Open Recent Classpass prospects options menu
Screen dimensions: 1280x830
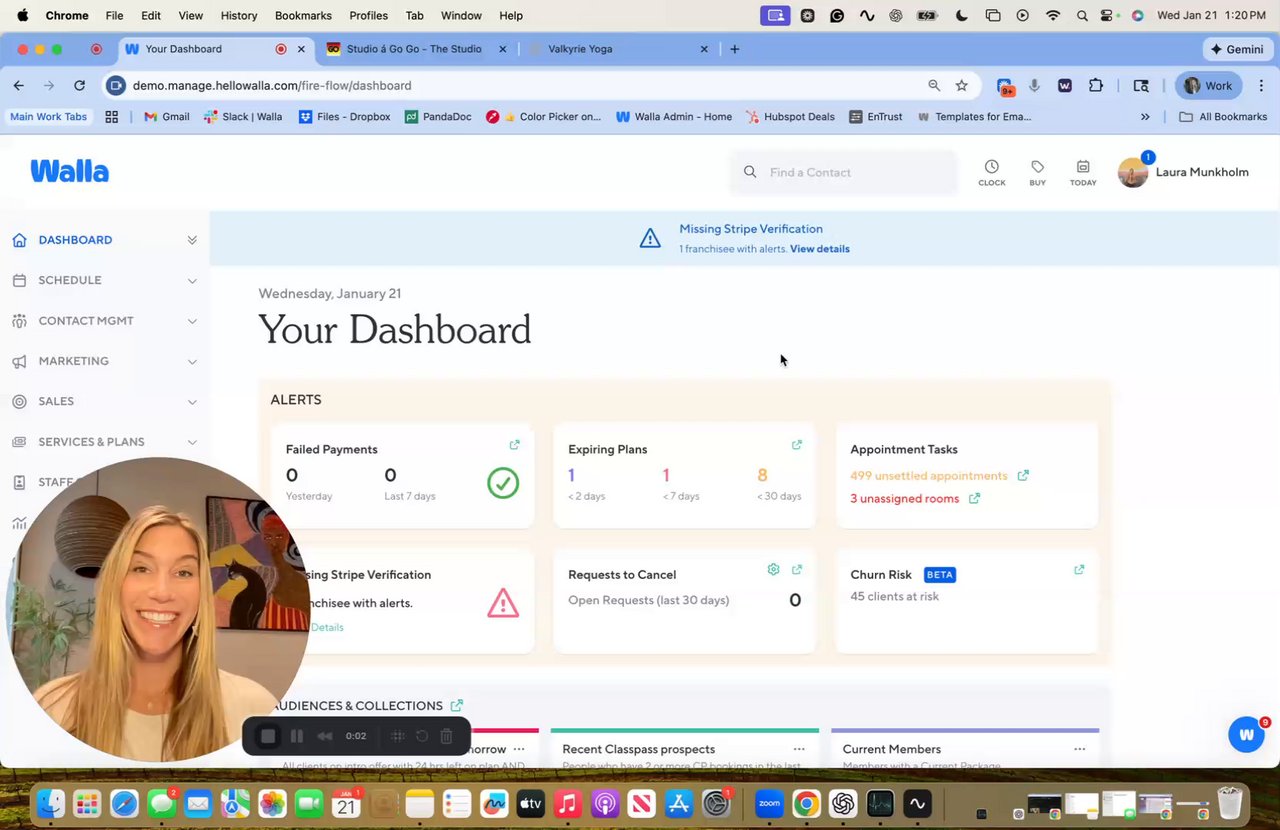click(799, 749)
